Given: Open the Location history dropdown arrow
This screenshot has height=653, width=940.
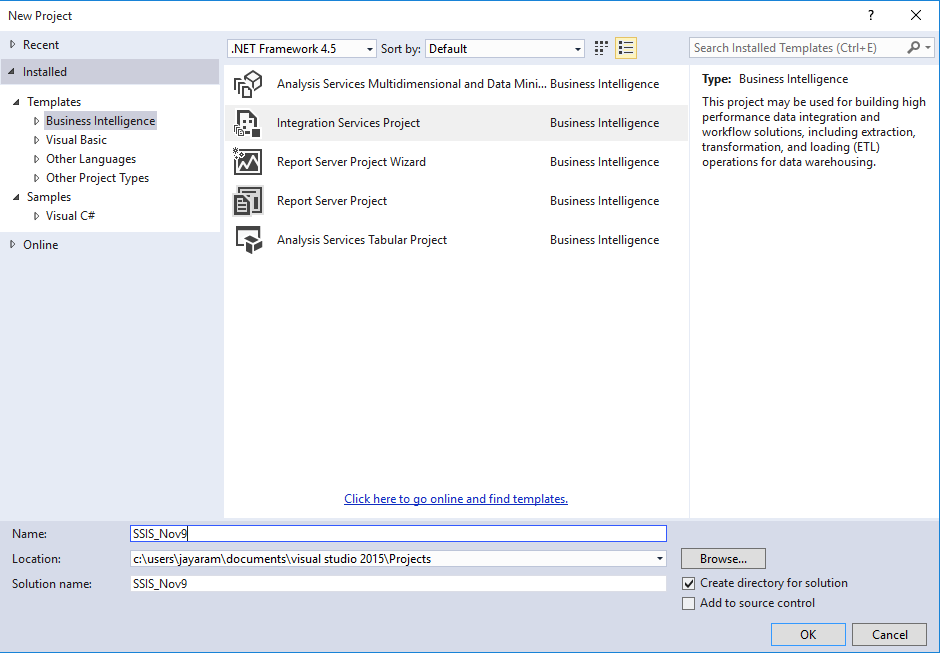Looking at the screenshot, I should pyautogui.click(x=659, y=558).
